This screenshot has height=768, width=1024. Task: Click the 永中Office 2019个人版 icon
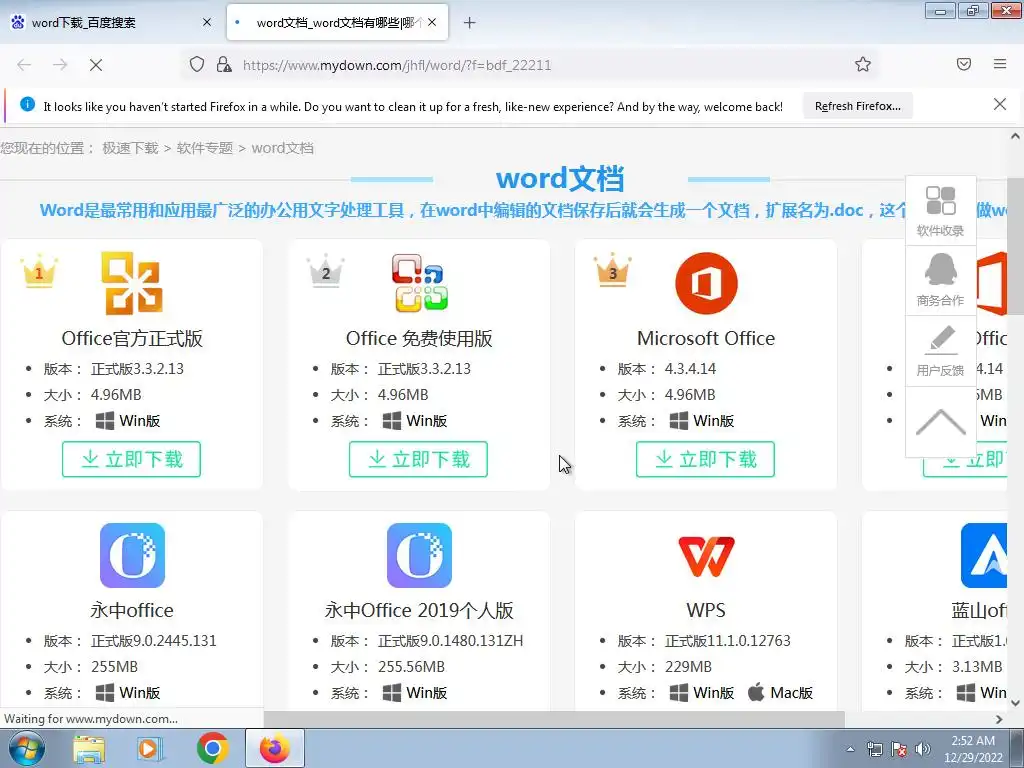419,555
